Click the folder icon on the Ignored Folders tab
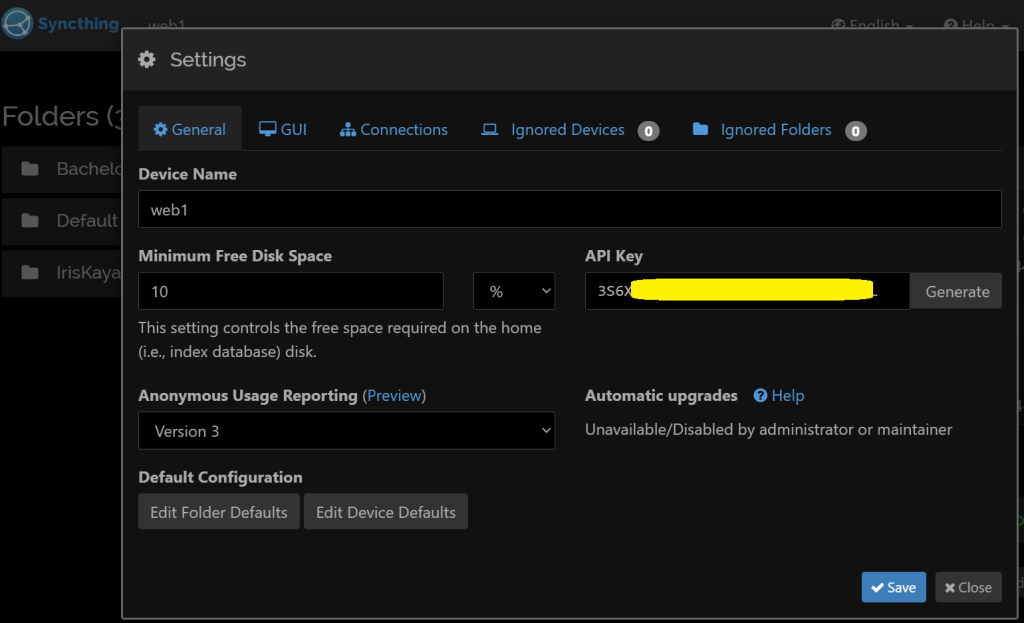This screenshot has width=1024, height=623. [x=700, y=129]
